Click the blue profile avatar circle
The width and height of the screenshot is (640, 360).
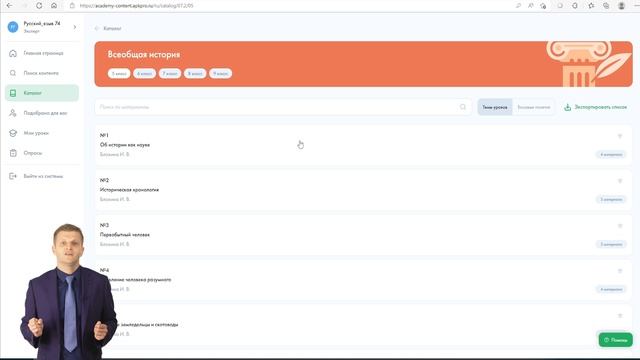(x=13, y=27)
